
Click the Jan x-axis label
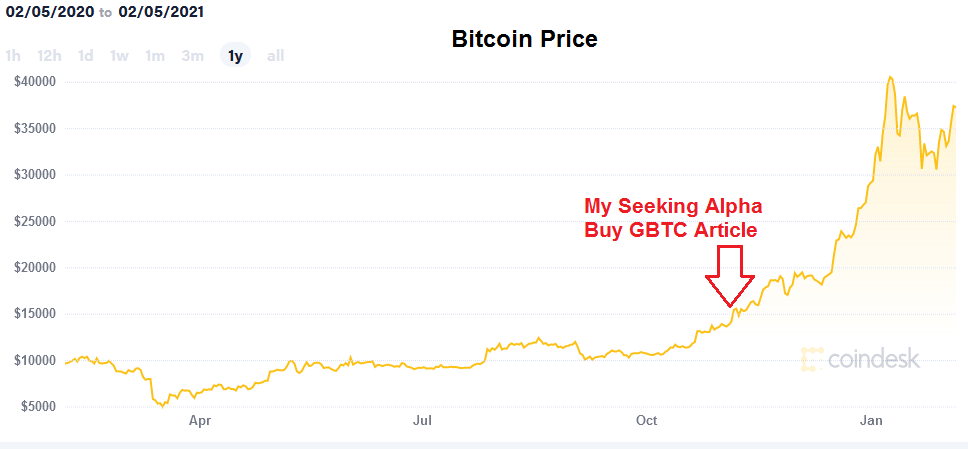point(873,422)
